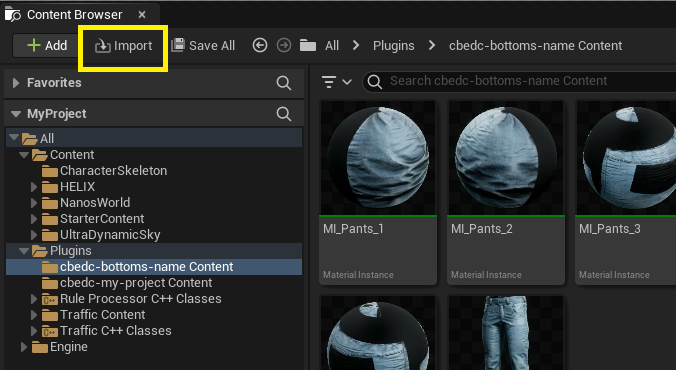Save all assets with Save All

pyautogui.click(x=203, y=46)
